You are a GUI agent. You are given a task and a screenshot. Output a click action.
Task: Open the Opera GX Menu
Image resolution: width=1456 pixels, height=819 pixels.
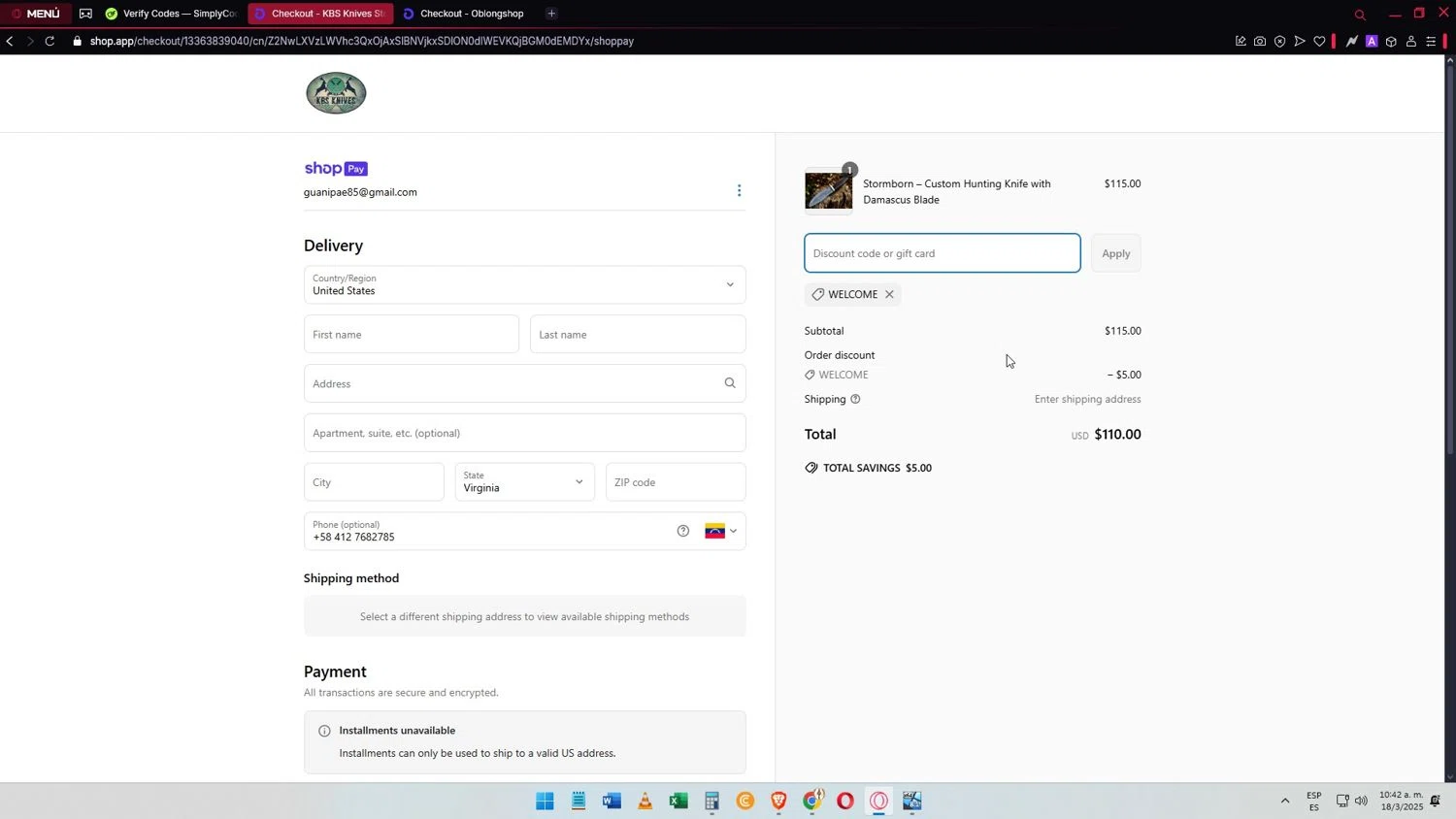pos(36,14)
